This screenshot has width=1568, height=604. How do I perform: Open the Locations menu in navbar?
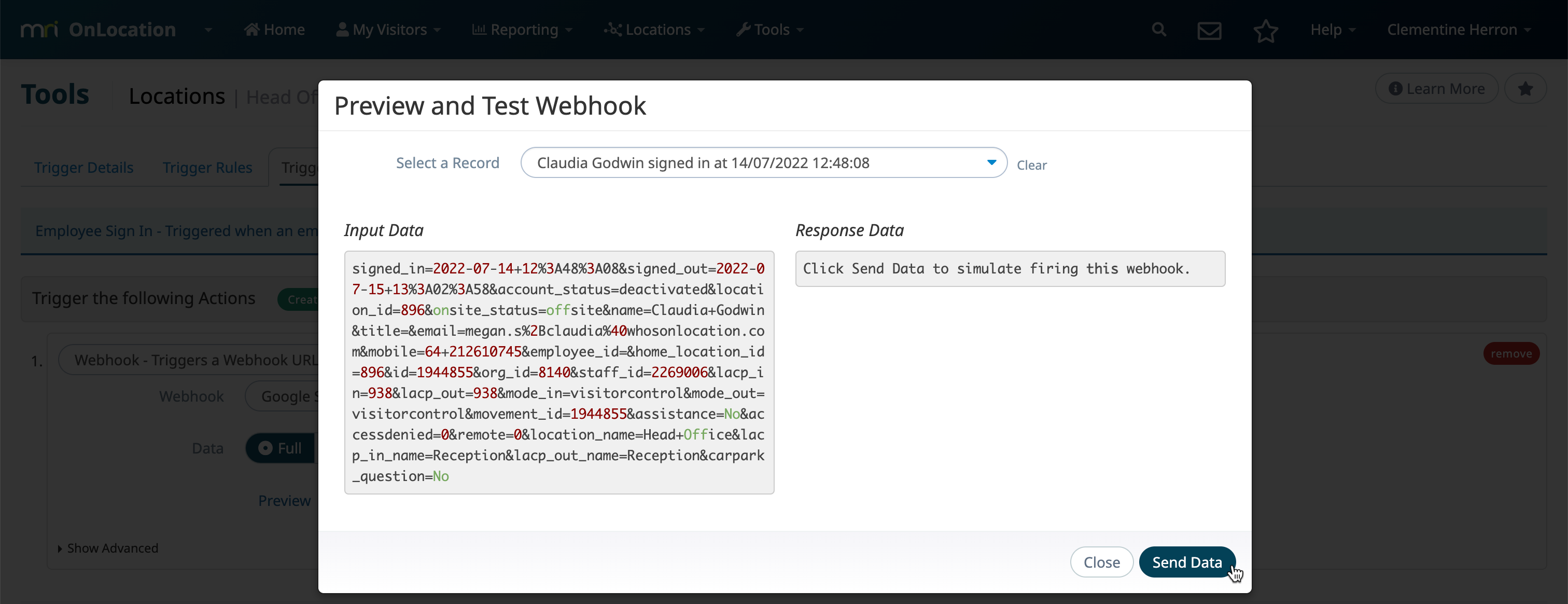[x=654, y=29]
